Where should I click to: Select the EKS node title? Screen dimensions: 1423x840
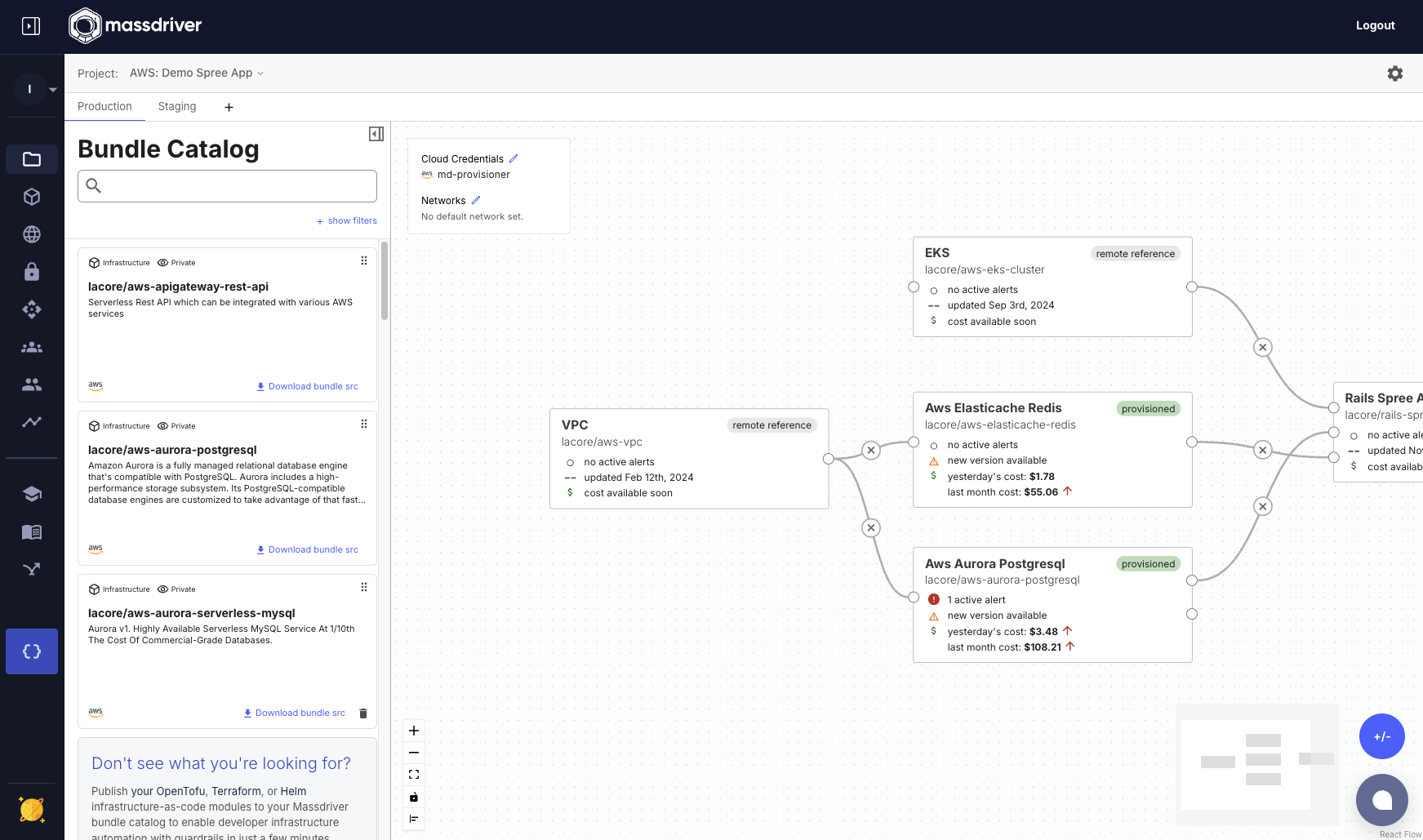937,252
